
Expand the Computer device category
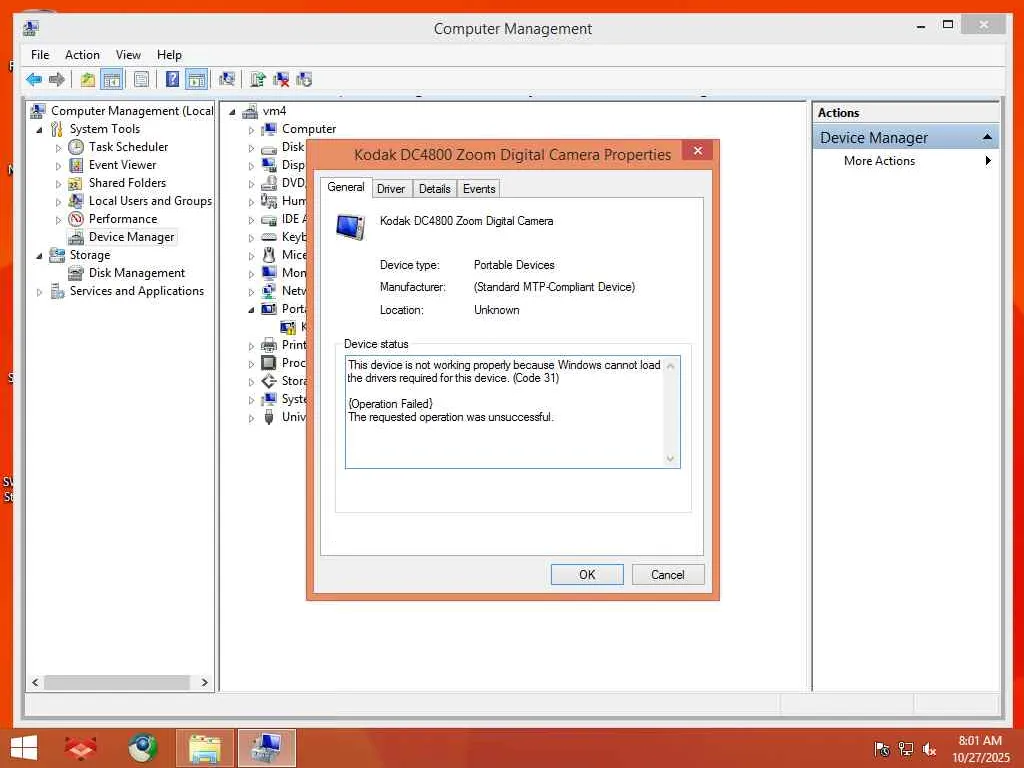(x=251, y=130)
